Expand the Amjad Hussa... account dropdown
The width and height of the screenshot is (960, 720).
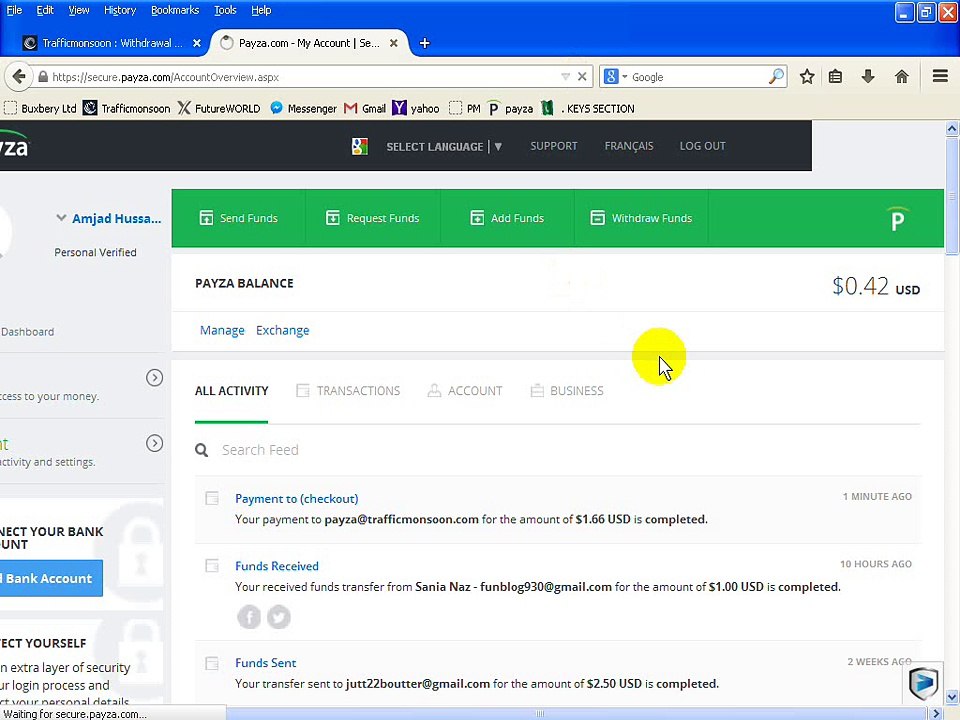point(61,217)
